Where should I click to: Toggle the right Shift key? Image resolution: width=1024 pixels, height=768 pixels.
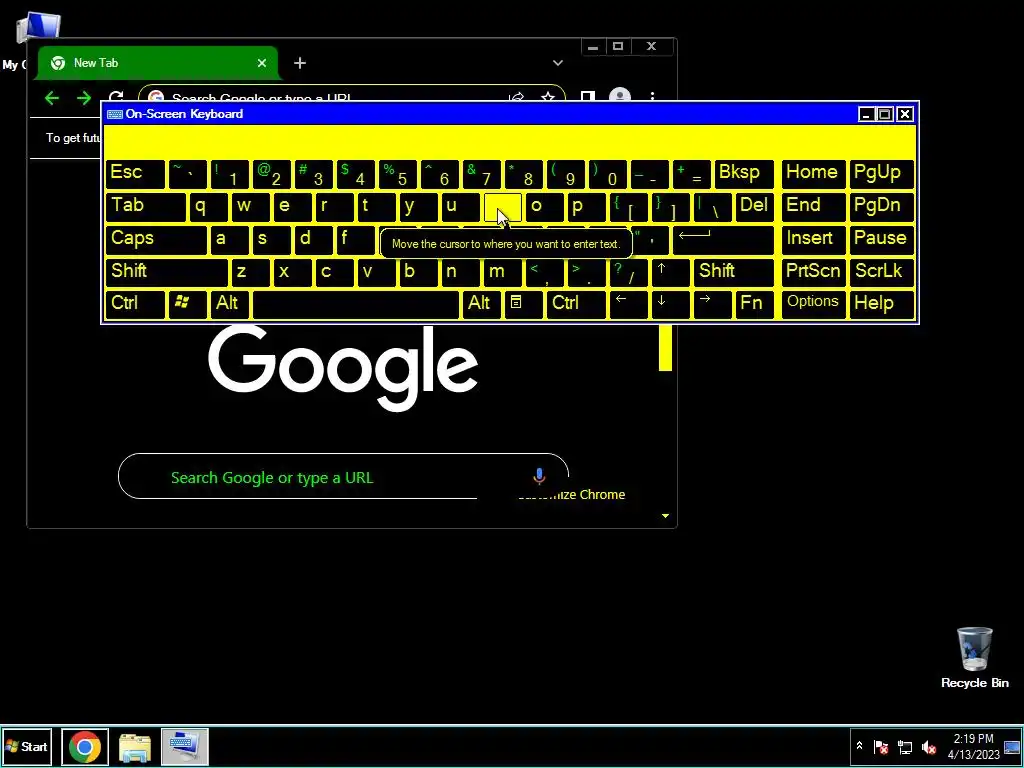[734, 271]
